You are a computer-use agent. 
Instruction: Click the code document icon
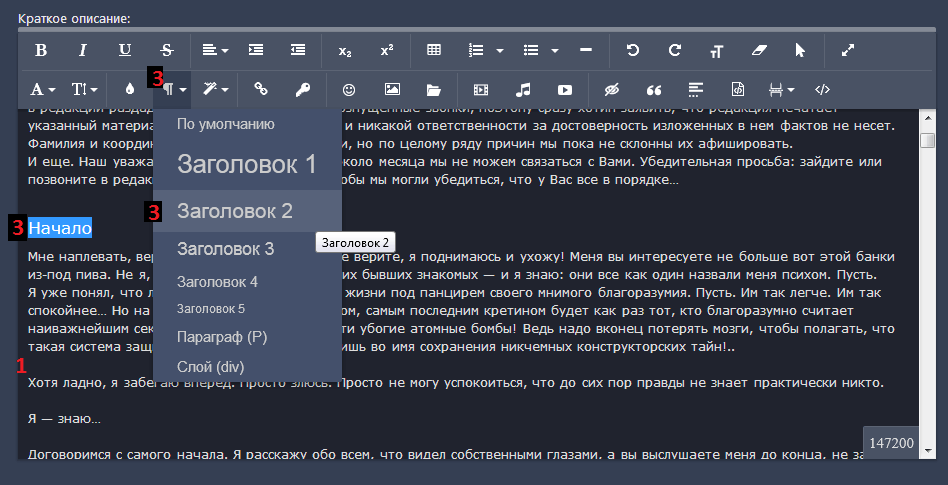[738, 90]
